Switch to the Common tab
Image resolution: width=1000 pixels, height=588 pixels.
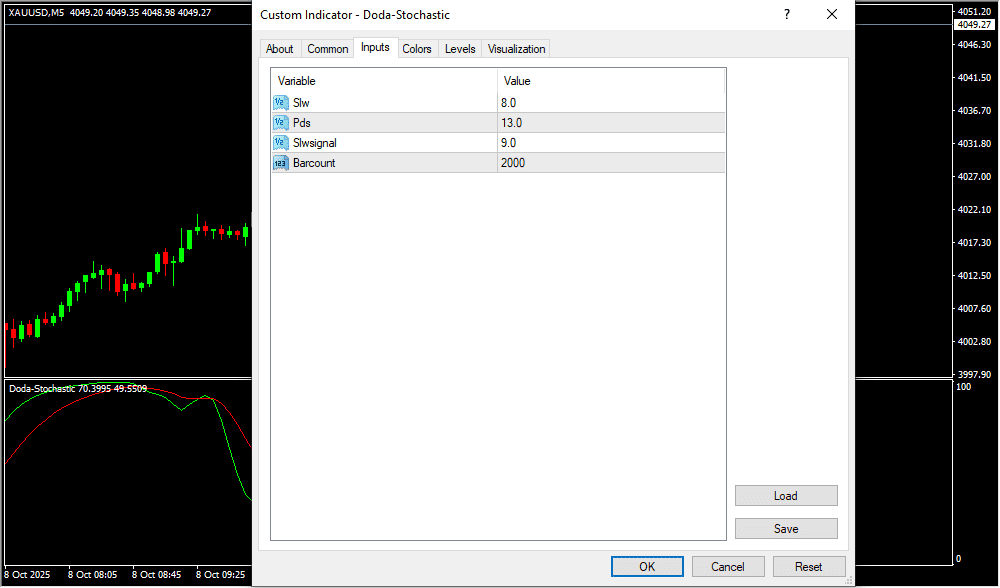[x=328, y=49]
